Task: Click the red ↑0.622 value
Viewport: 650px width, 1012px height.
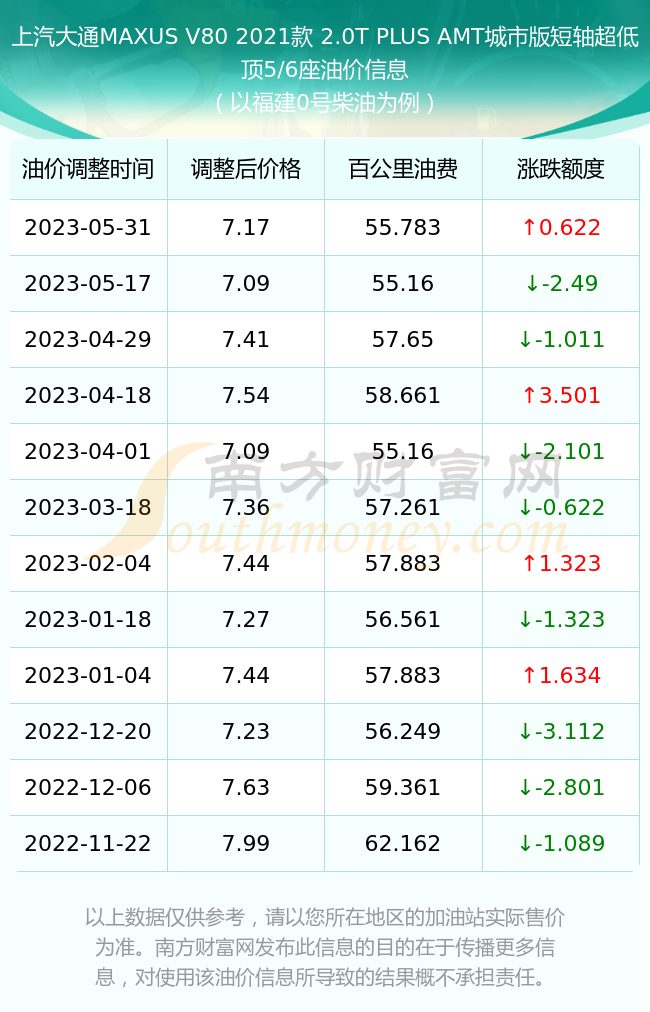Action: pyautogui.click(x=561, y=227)
